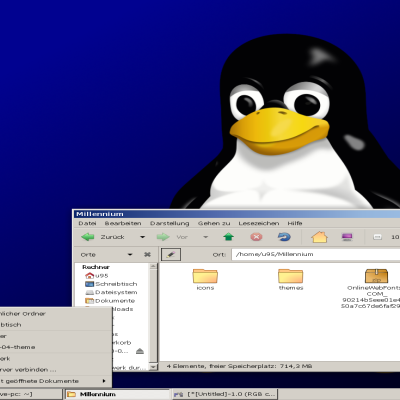Open Schreibtisch in sidebar

(111, 284)
